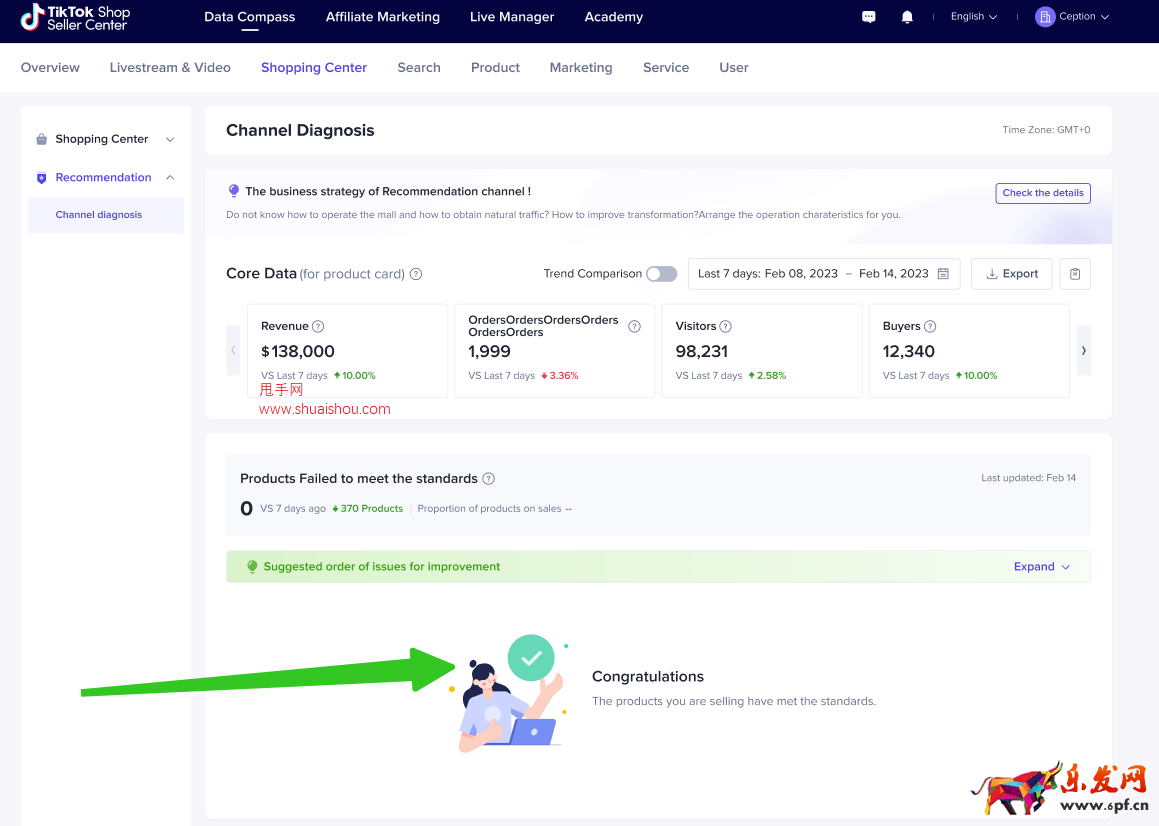Click the Check the details button
The height and width of the screenshot is (826, 1159).
pos(1042,193)
